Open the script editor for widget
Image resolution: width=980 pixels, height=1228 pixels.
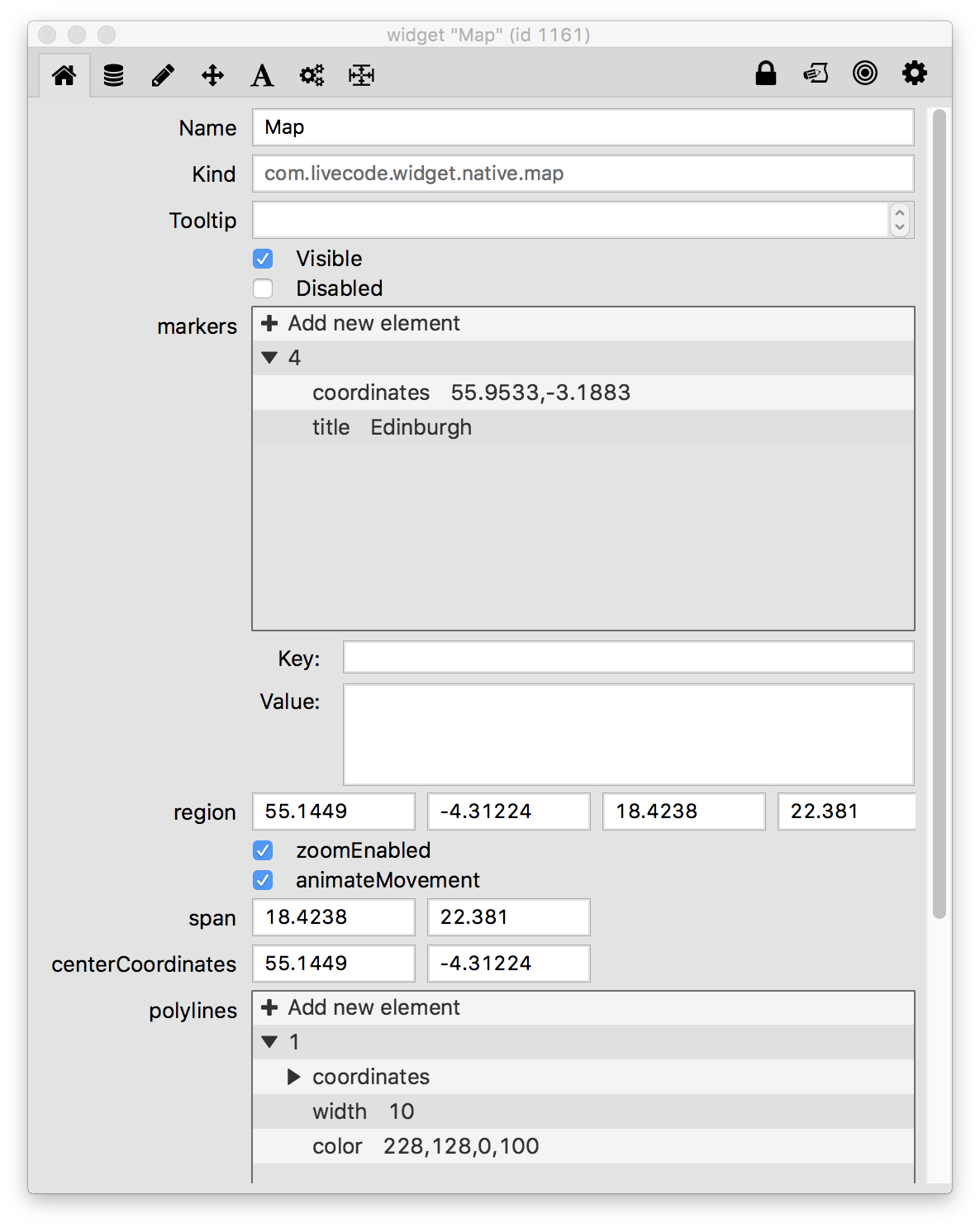(816, 74)
